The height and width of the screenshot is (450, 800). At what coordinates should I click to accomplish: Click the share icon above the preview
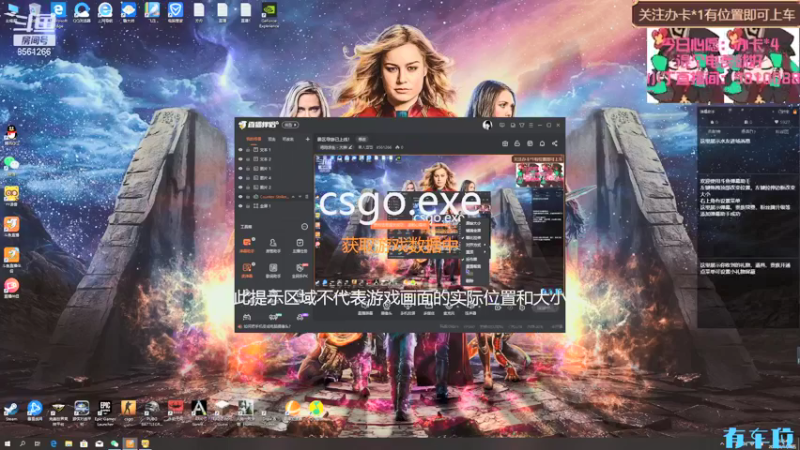(555, 143)
